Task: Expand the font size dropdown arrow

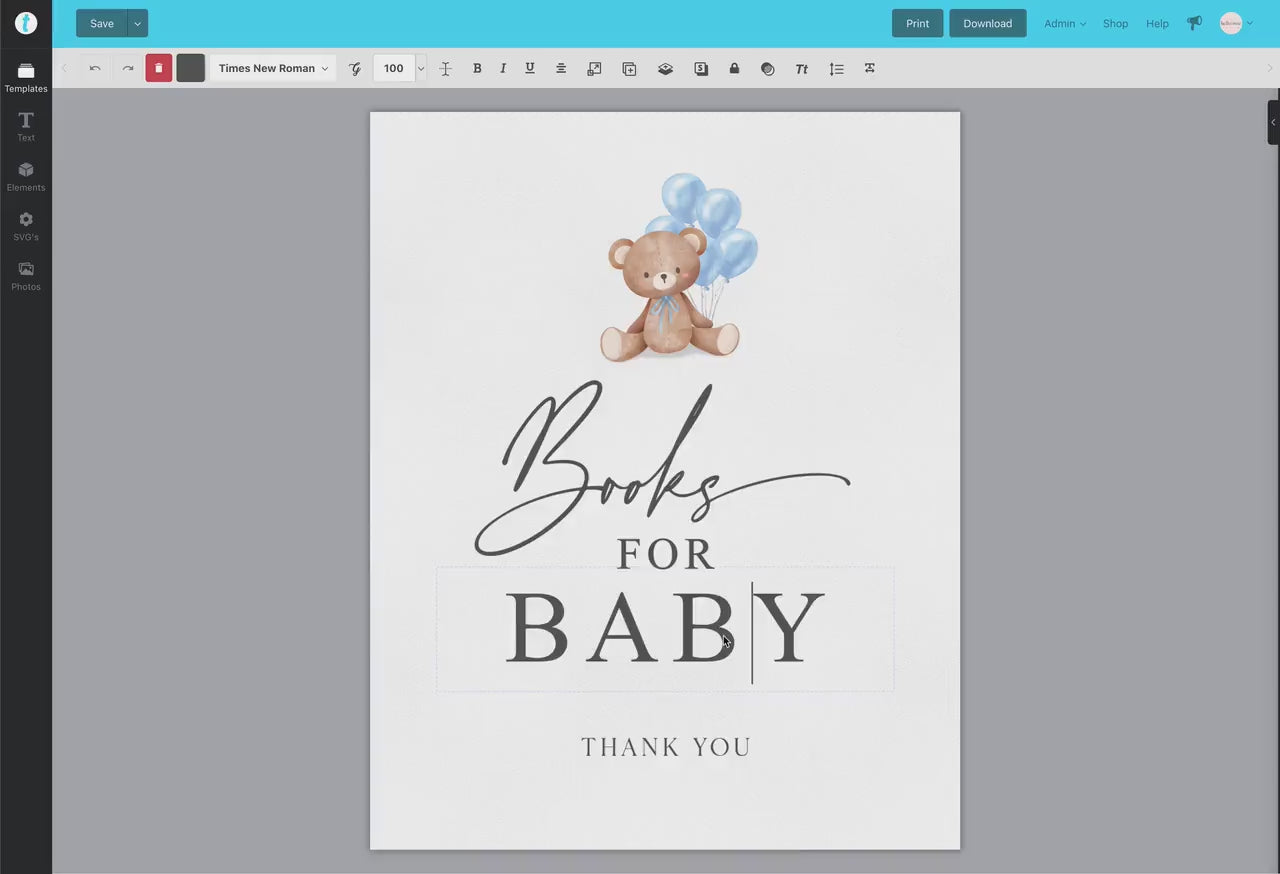Action: click(x=421, y=68)
